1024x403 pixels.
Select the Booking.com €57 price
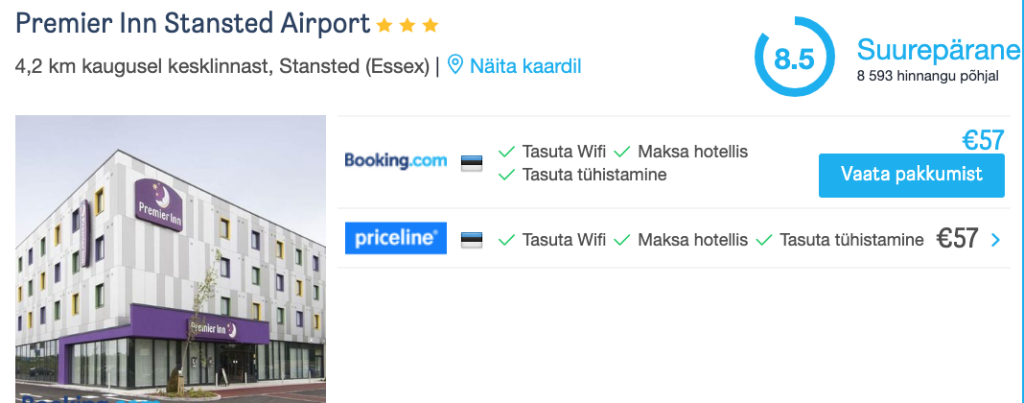click(x=982, y=141)
